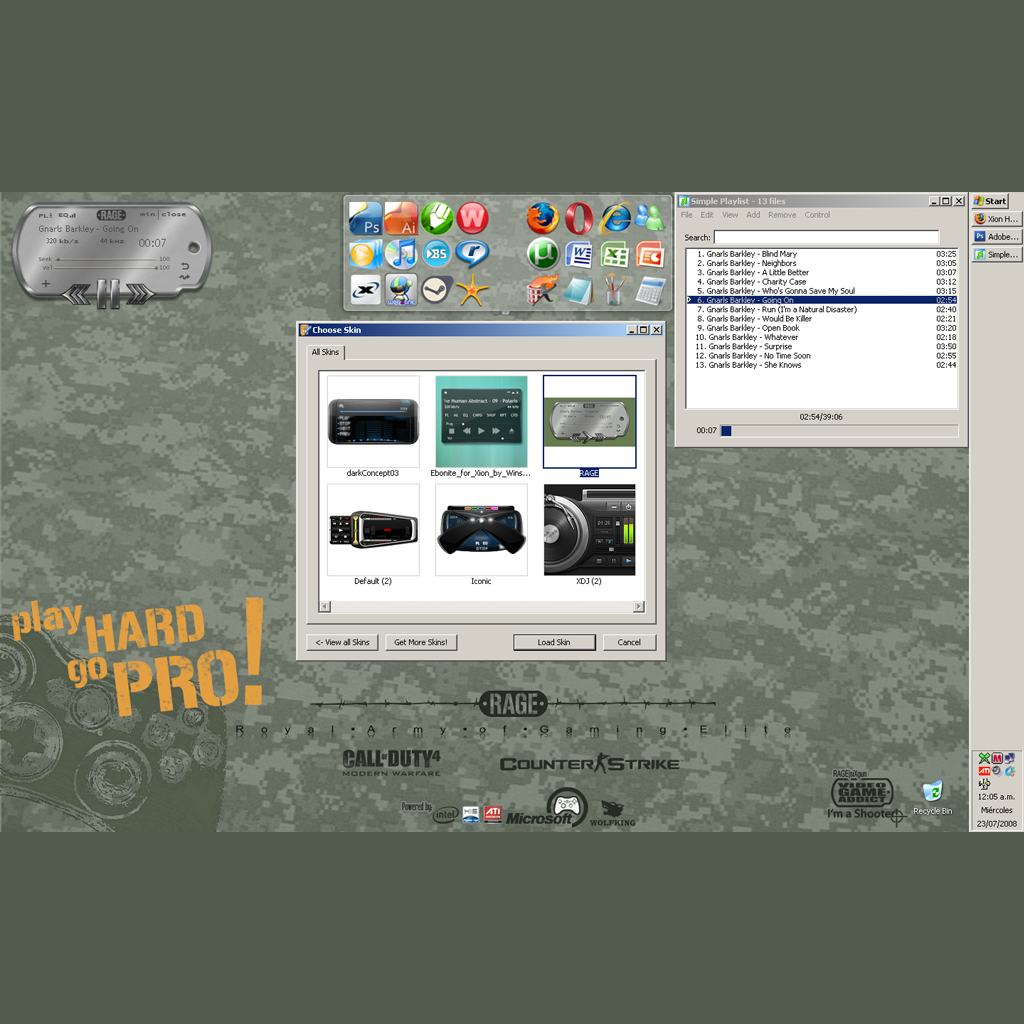
Task: Open iTunes from the dock
Action: (401, 254)
